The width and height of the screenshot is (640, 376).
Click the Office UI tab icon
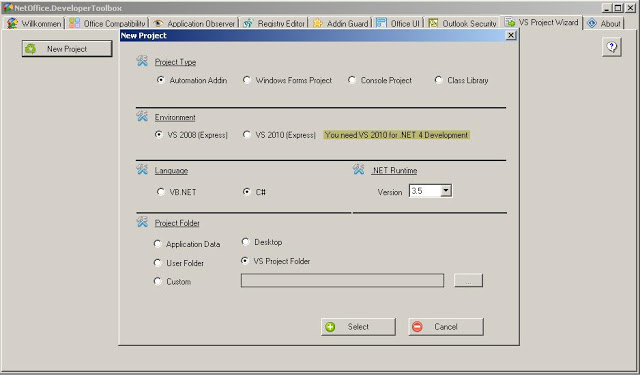point(381,23)
